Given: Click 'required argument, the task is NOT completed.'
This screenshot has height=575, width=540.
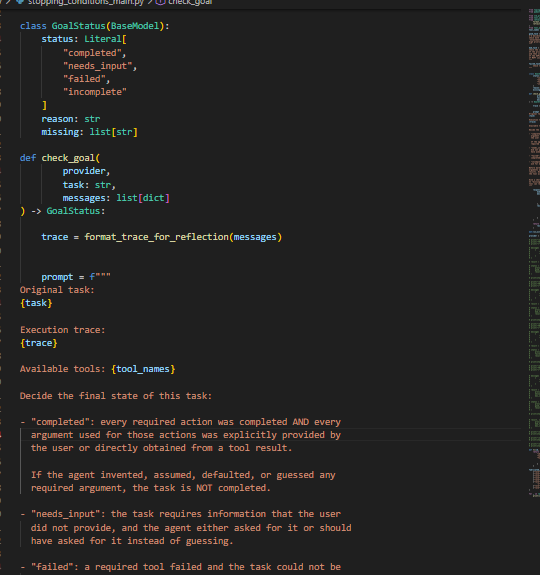Looking at the screenshot, I should tap(151, 488).
